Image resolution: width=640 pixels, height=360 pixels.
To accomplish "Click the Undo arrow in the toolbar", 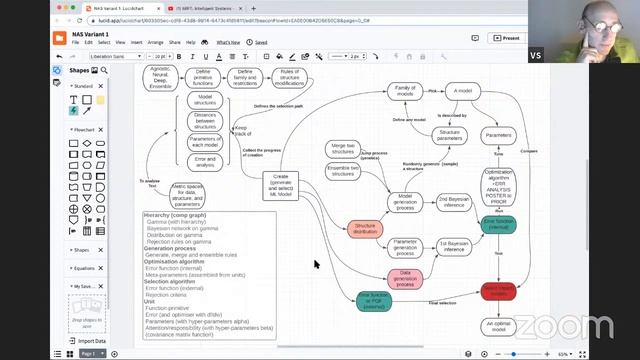I will [60, 56].
